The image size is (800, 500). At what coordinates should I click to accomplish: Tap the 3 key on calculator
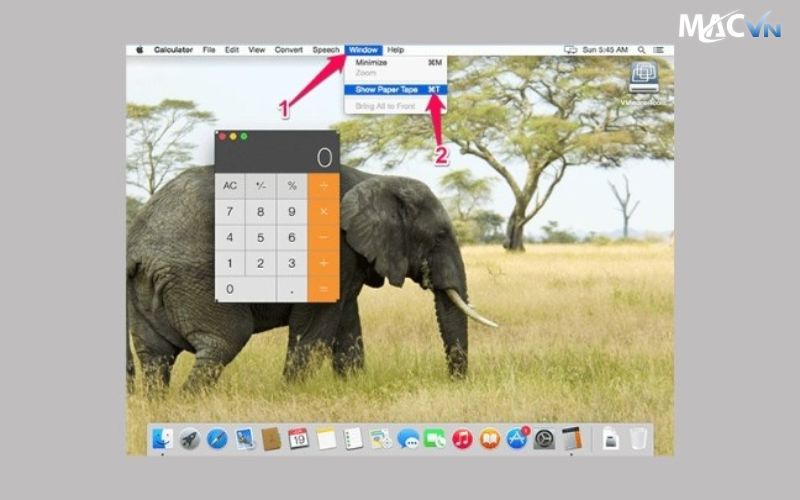coord(292,263)
